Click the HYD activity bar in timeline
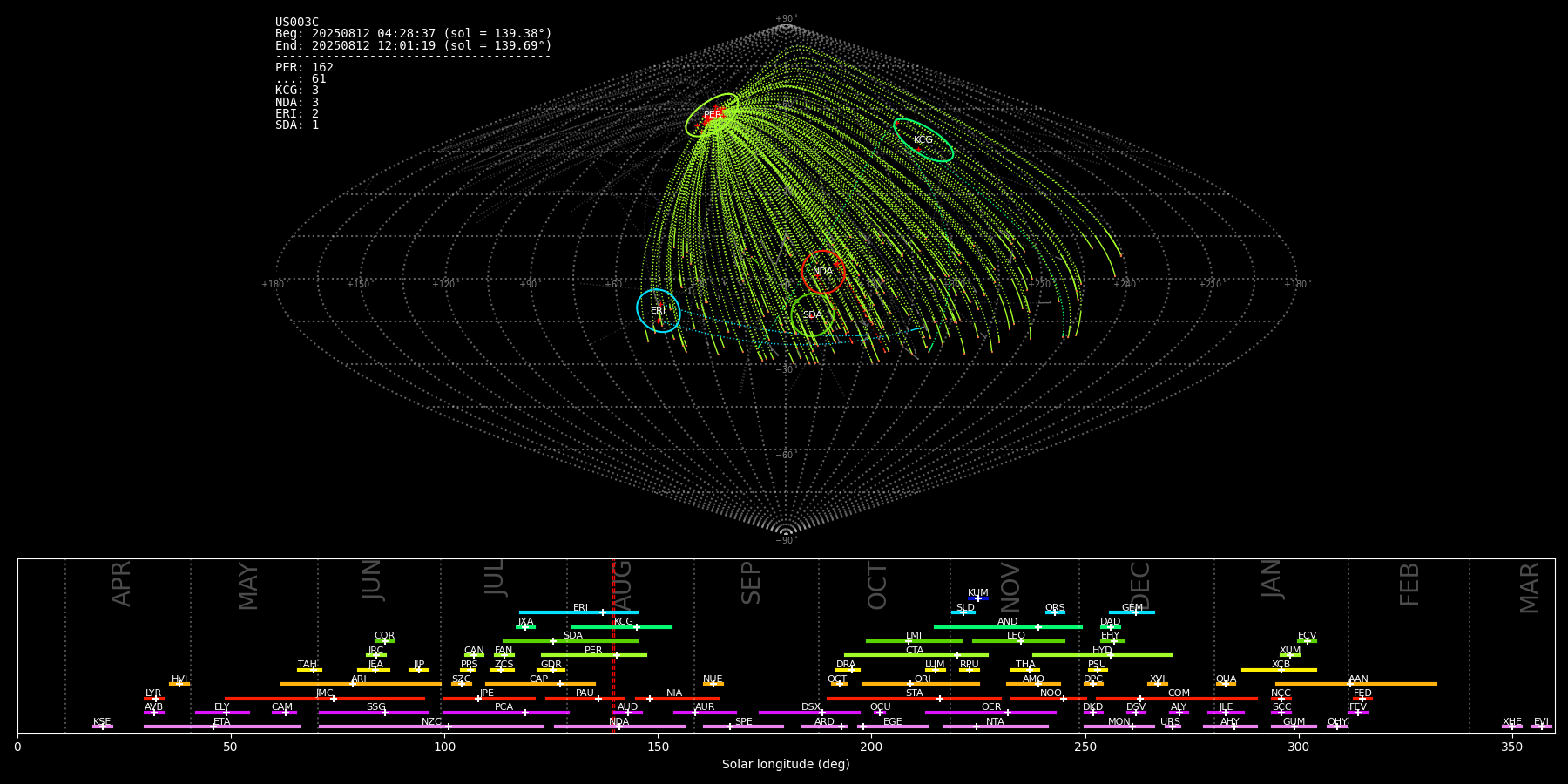This screenshot has height=784, width=1568. [1102, 655]
